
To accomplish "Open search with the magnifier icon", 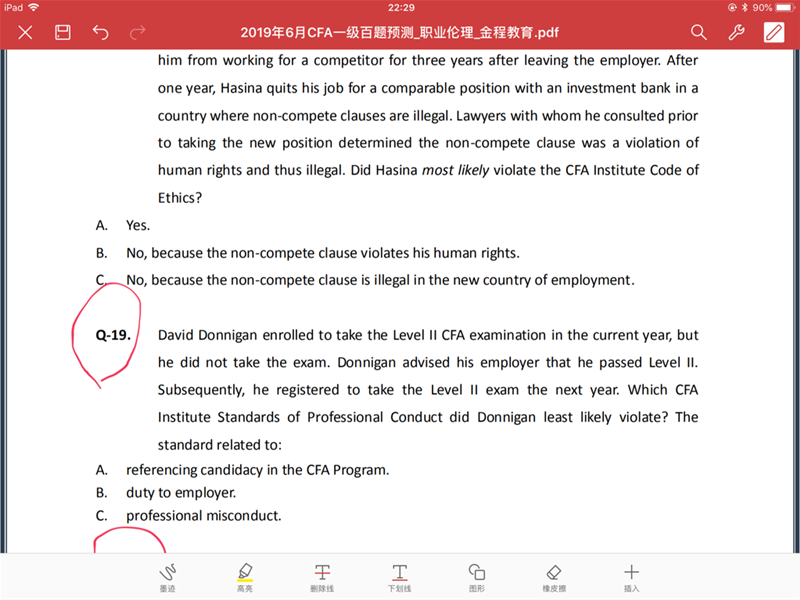I will coord(698,33).
